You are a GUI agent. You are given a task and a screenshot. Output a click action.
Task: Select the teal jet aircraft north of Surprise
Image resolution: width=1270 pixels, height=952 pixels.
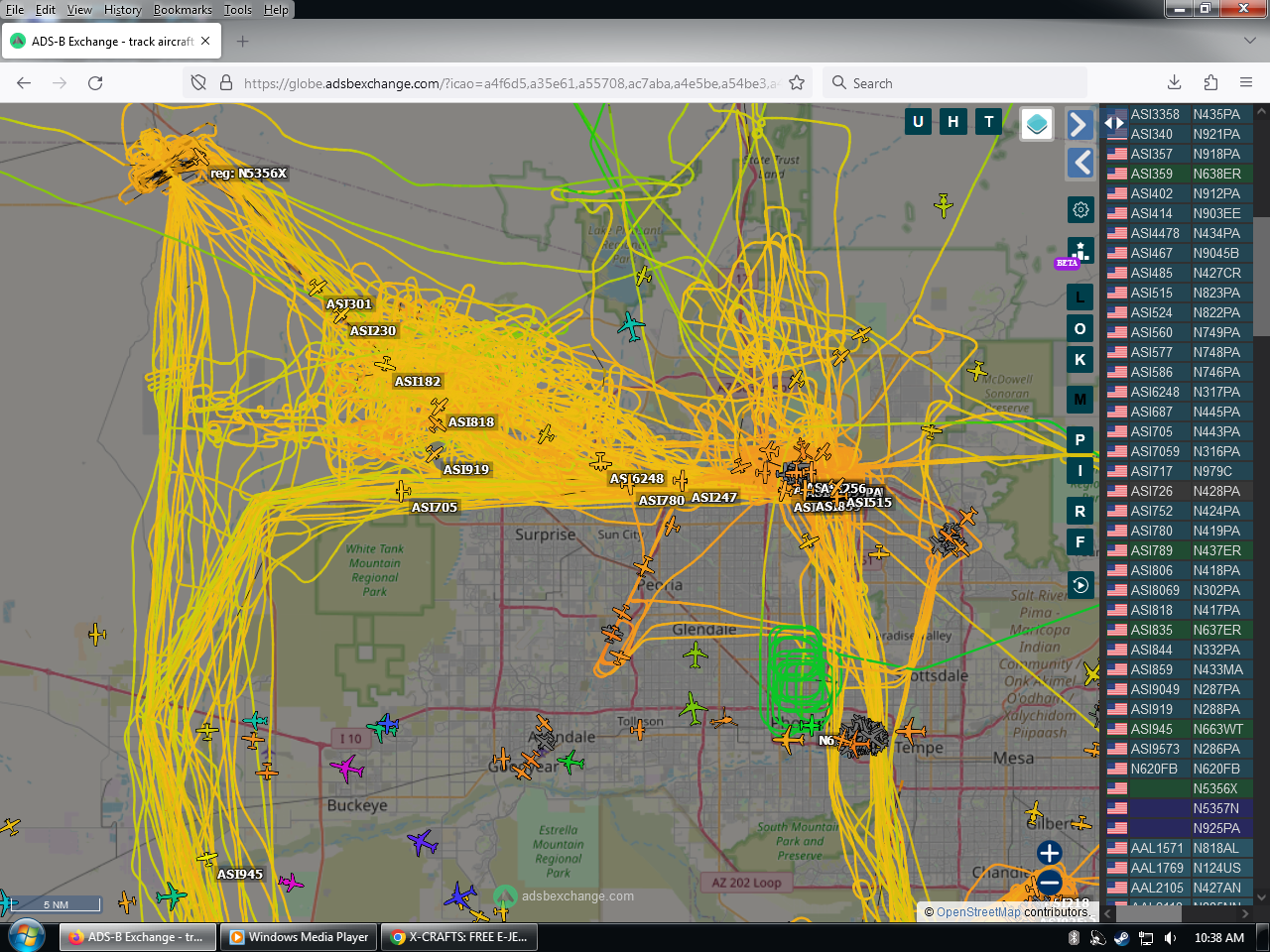(x=631, y=325)
